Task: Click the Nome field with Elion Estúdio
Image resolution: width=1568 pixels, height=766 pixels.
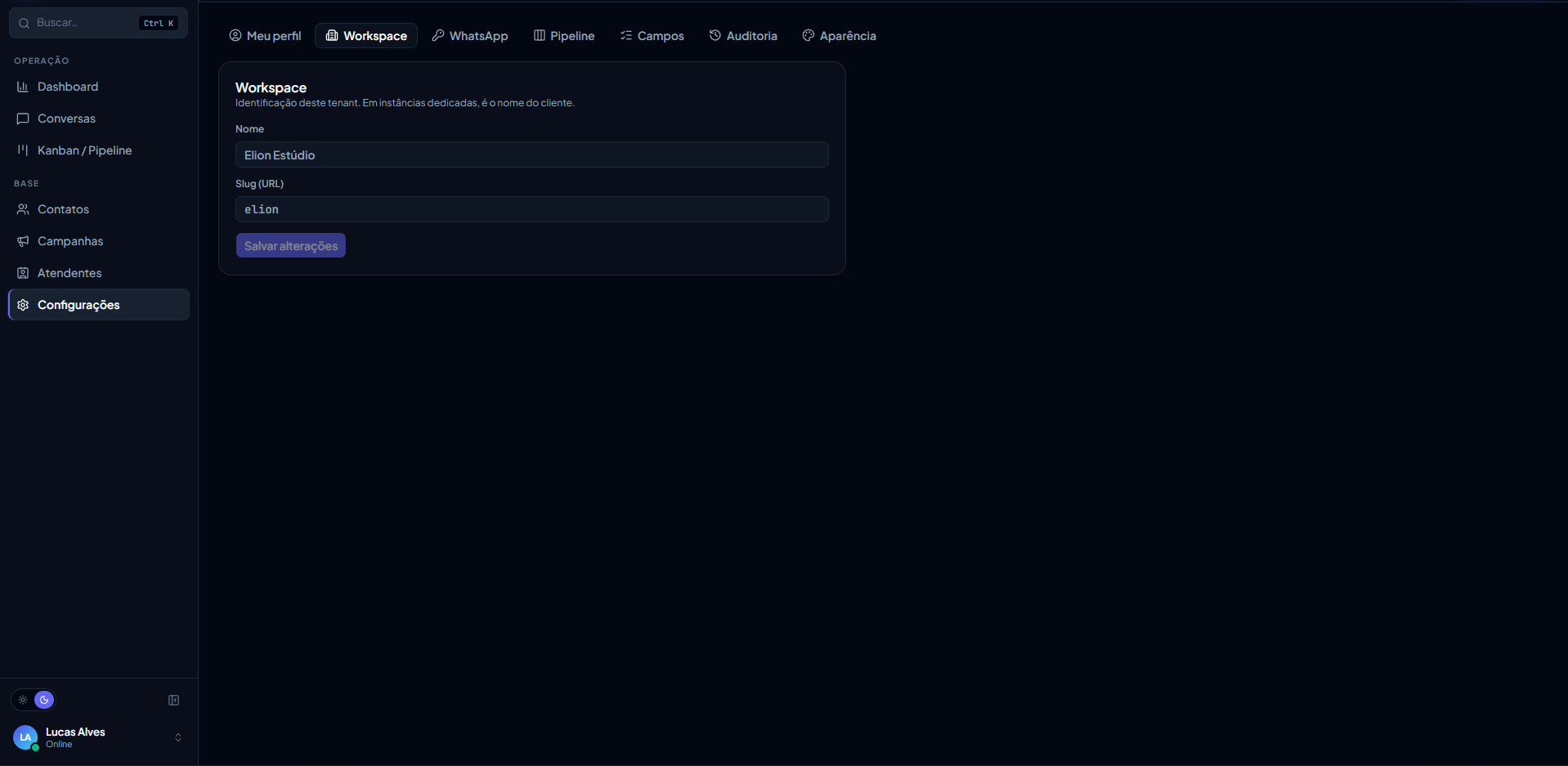Action: click(532, 155)
